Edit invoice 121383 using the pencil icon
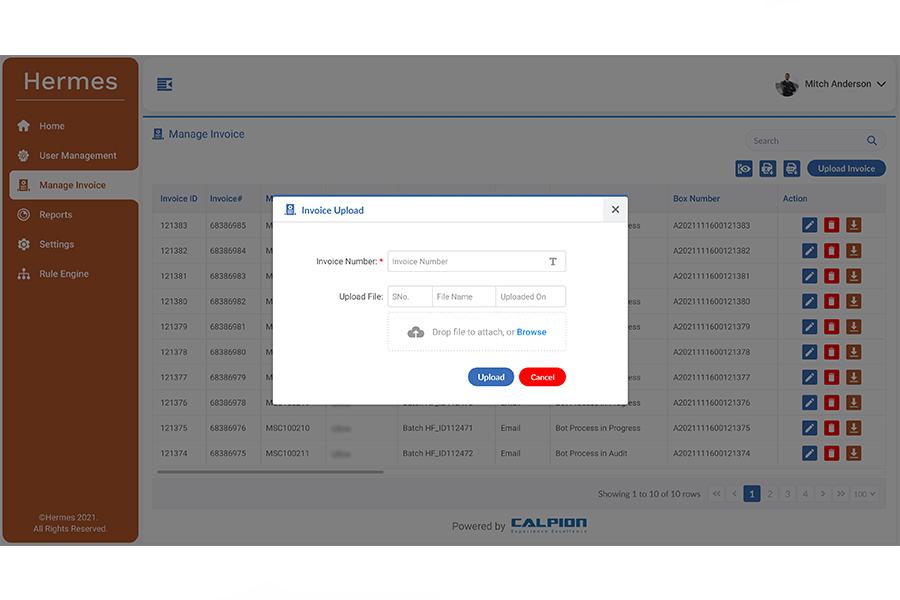This screenshot has width=900, height=600. coord(809,224)
